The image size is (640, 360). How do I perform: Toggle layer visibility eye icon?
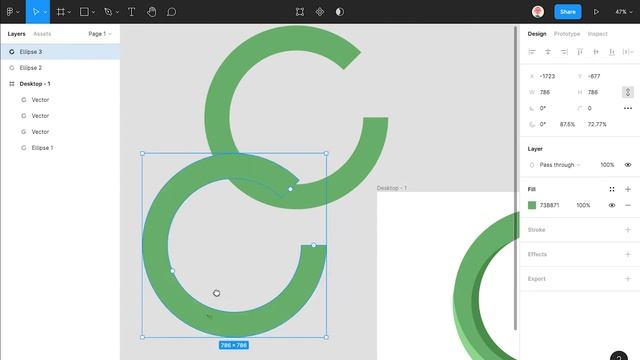click(628, 165)
